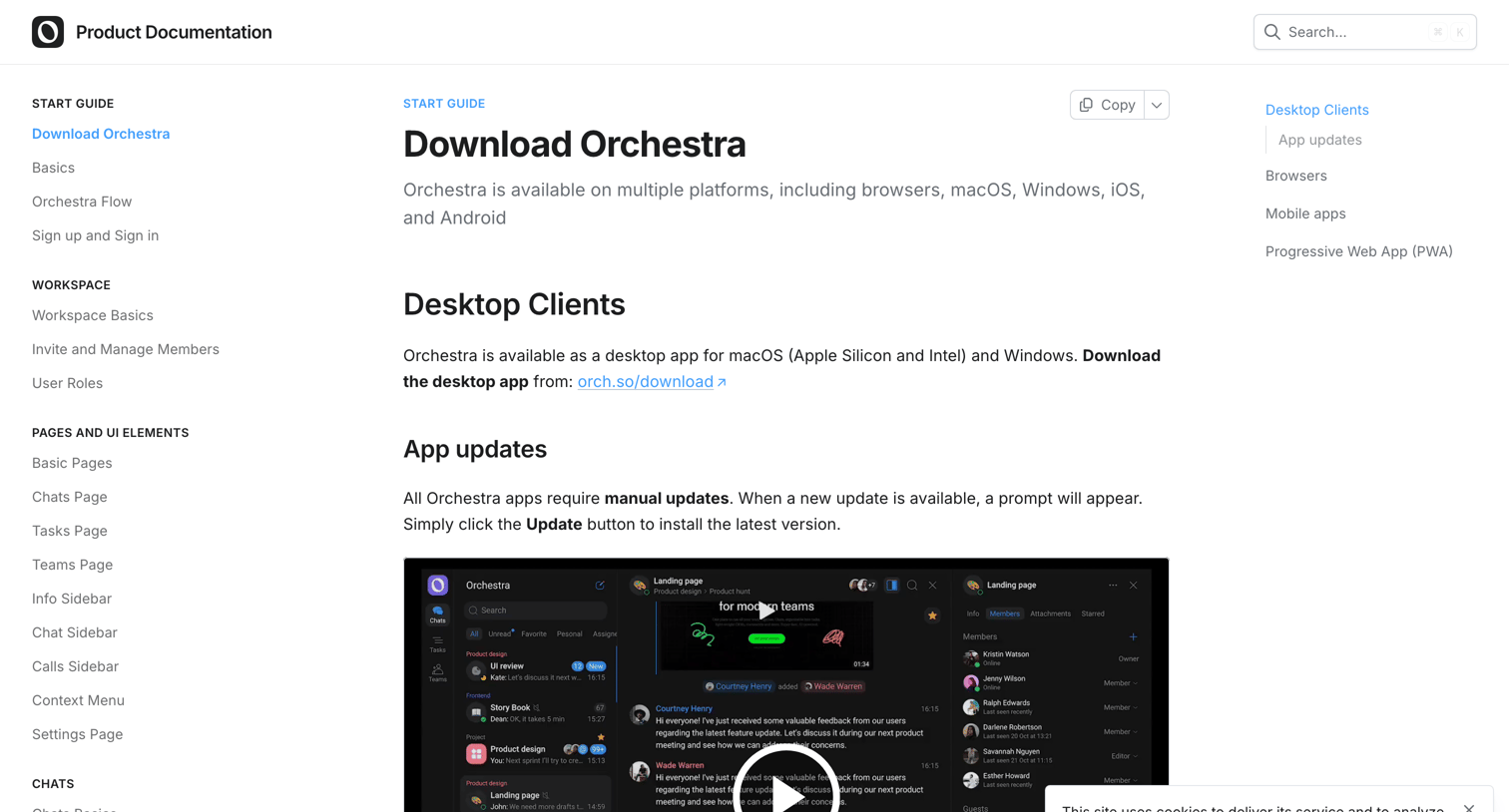Dismiss the cookie notice with X
Image resolution: width=1509 pixels, height=812 pixels.
[1469, 807]
